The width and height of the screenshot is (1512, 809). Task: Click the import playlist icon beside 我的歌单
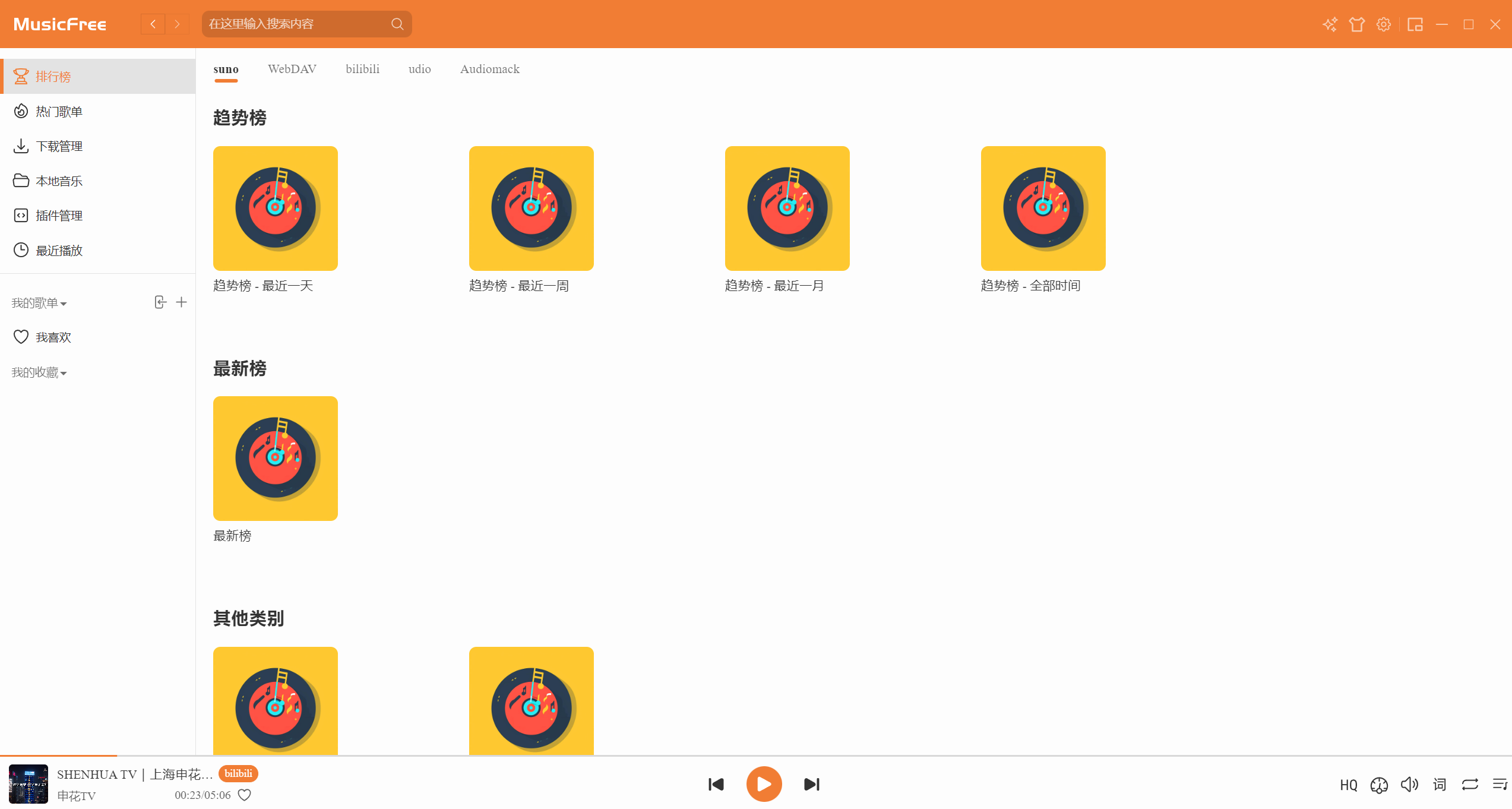pyautogui.click(x=160, y=302)
